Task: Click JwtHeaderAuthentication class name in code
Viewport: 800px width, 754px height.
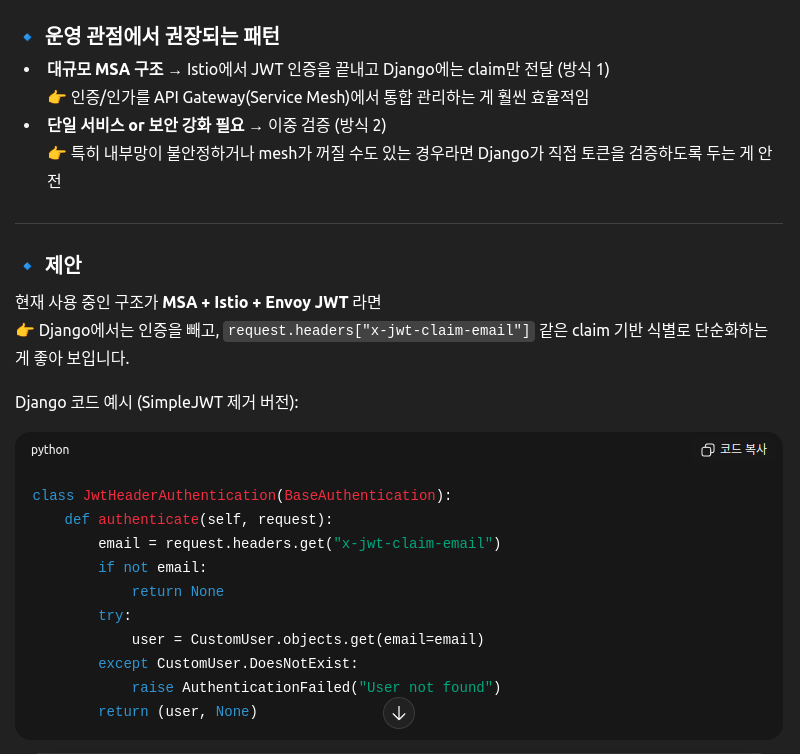Action: (179, 495)
